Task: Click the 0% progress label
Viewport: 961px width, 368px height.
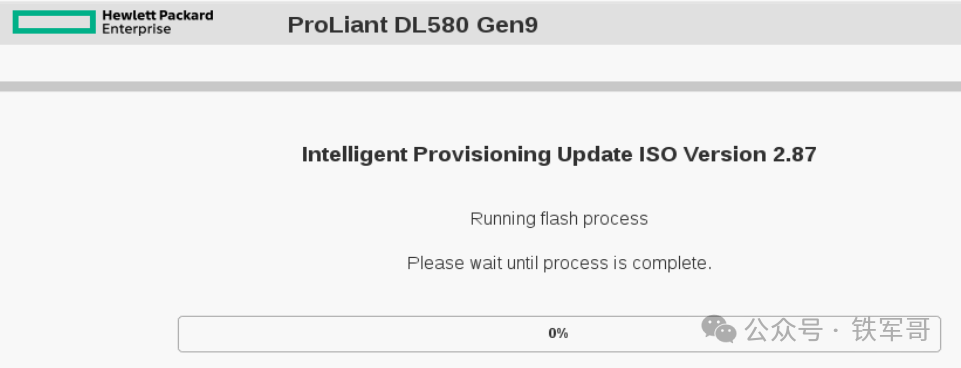Action: tap(558, 333)
